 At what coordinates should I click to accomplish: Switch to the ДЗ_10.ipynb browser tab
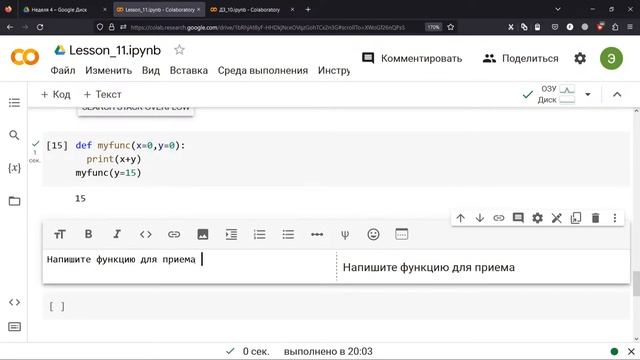coord(249,9)
